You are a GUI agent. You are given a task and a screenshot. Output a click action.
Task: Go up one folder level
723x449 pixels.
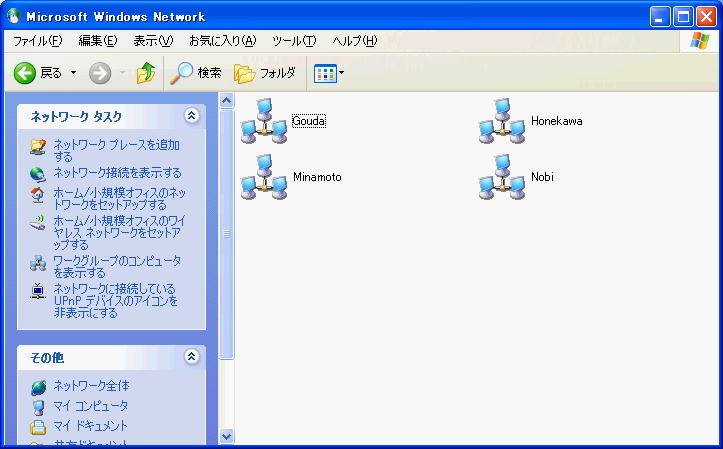(146, 73)
